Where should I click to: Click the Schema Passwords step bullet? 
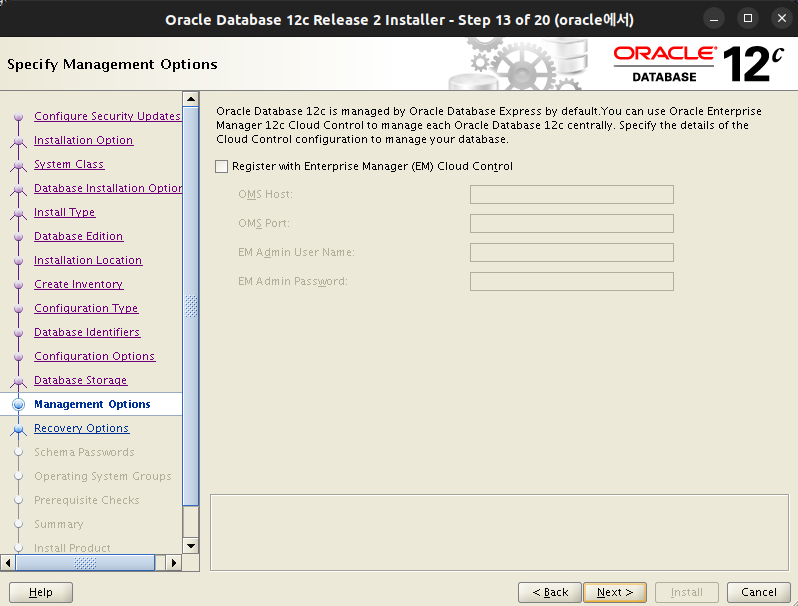click(x=18, y=452)
